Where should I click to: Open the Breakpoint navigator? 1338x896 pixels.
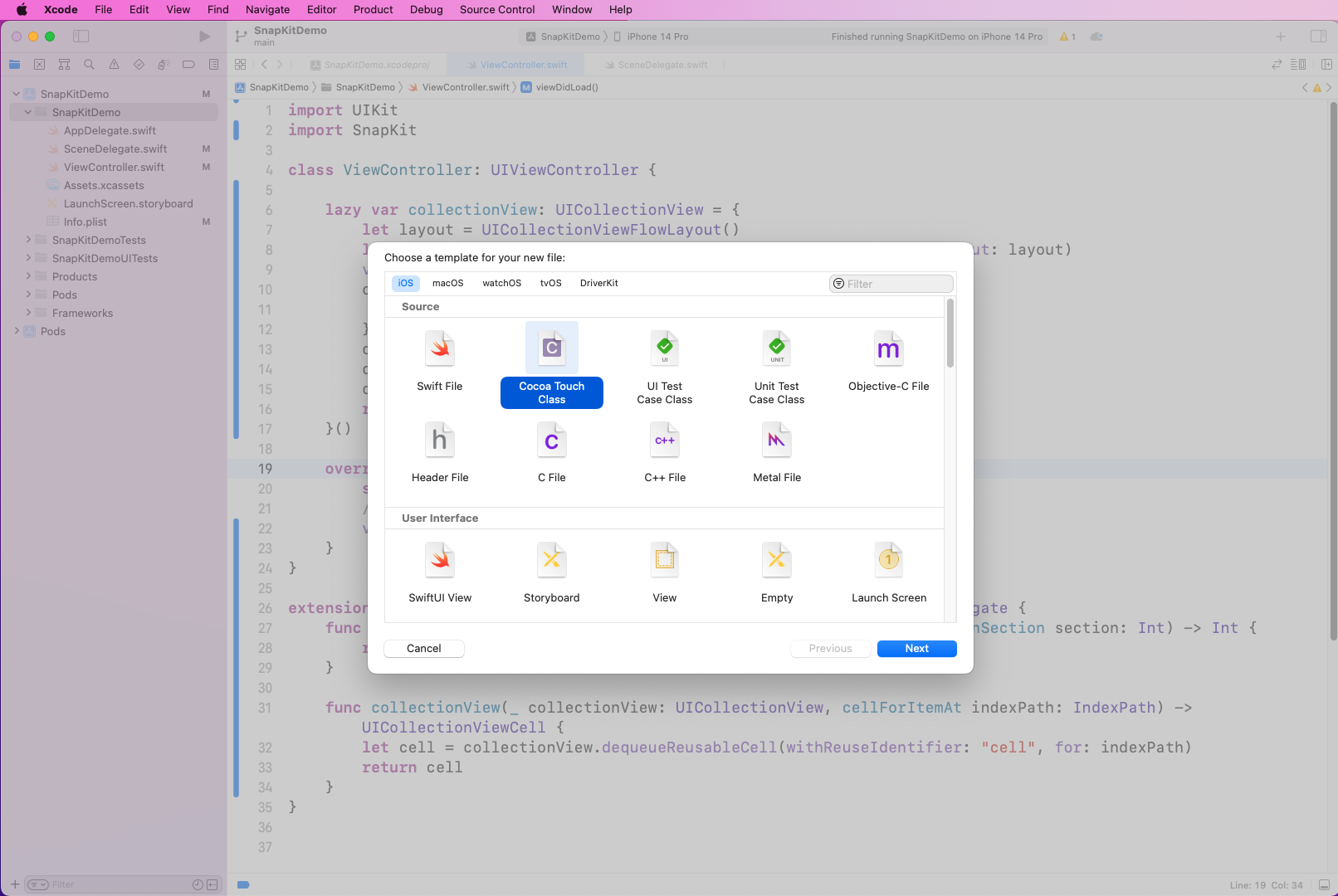188,64
